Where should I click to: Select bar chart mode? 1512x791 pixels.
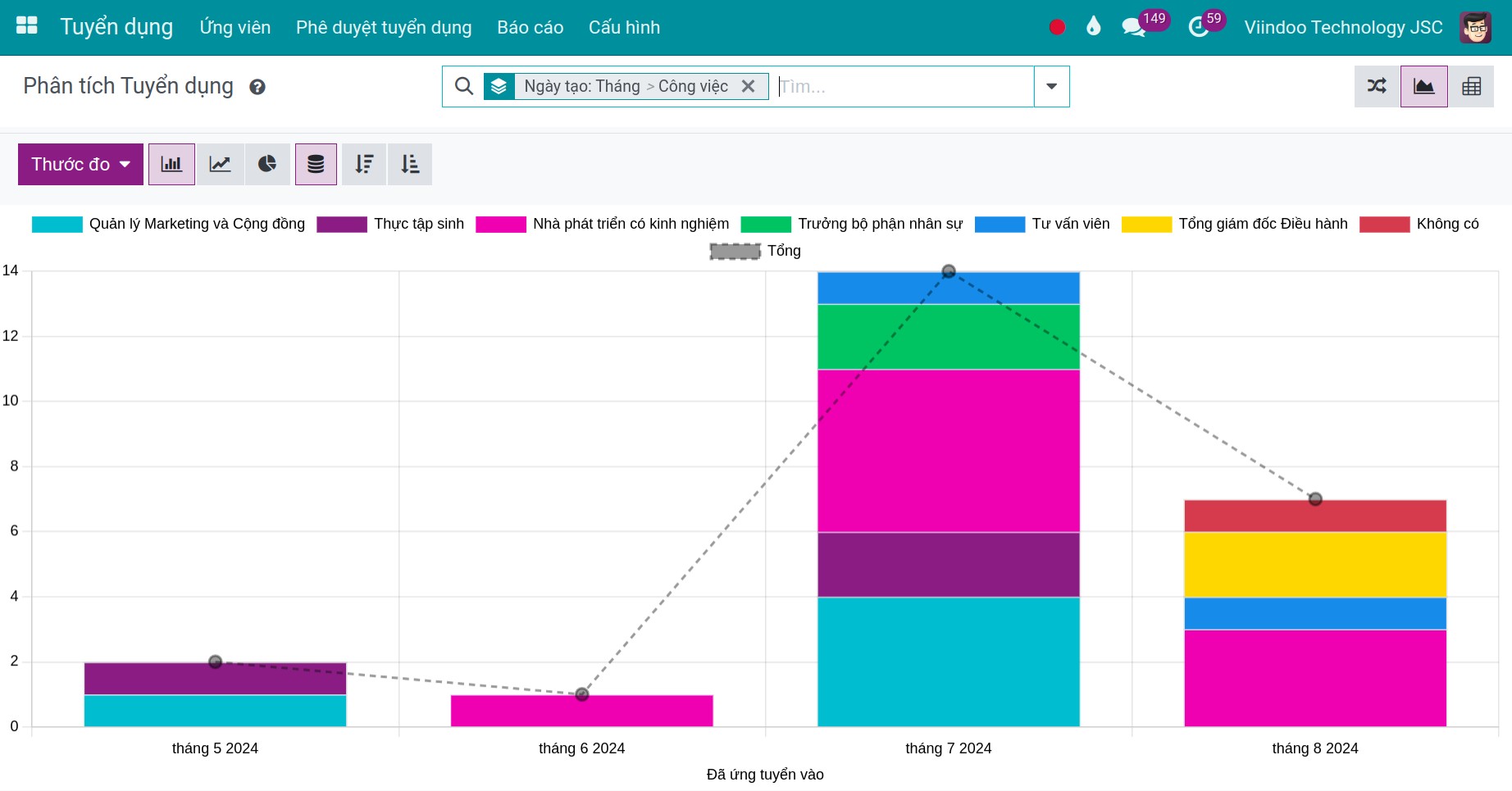click(171, 164)
